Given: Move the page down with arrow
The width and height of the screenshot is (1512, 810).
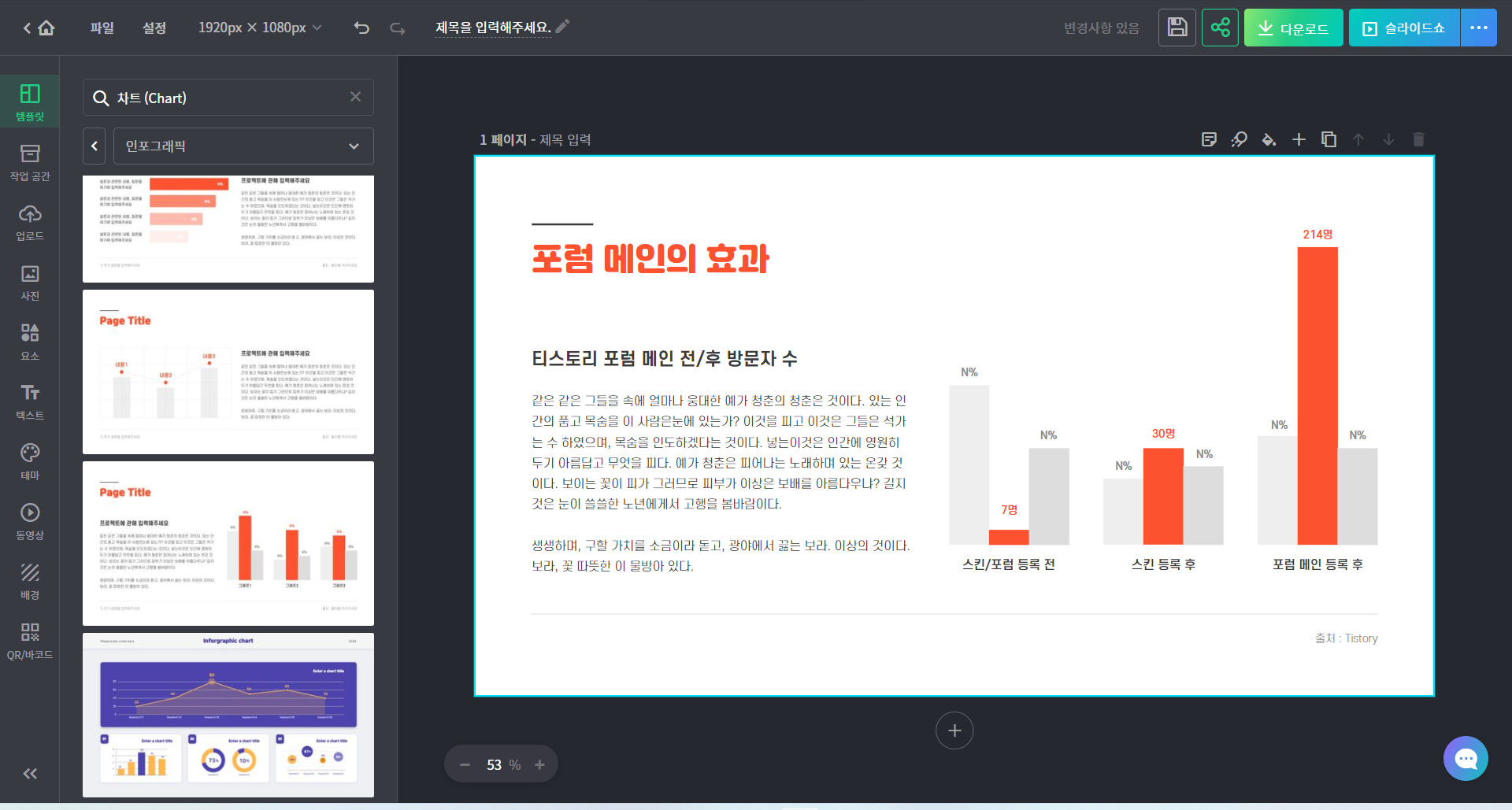Looking at the screenshot, I should tap(1388, 139).
